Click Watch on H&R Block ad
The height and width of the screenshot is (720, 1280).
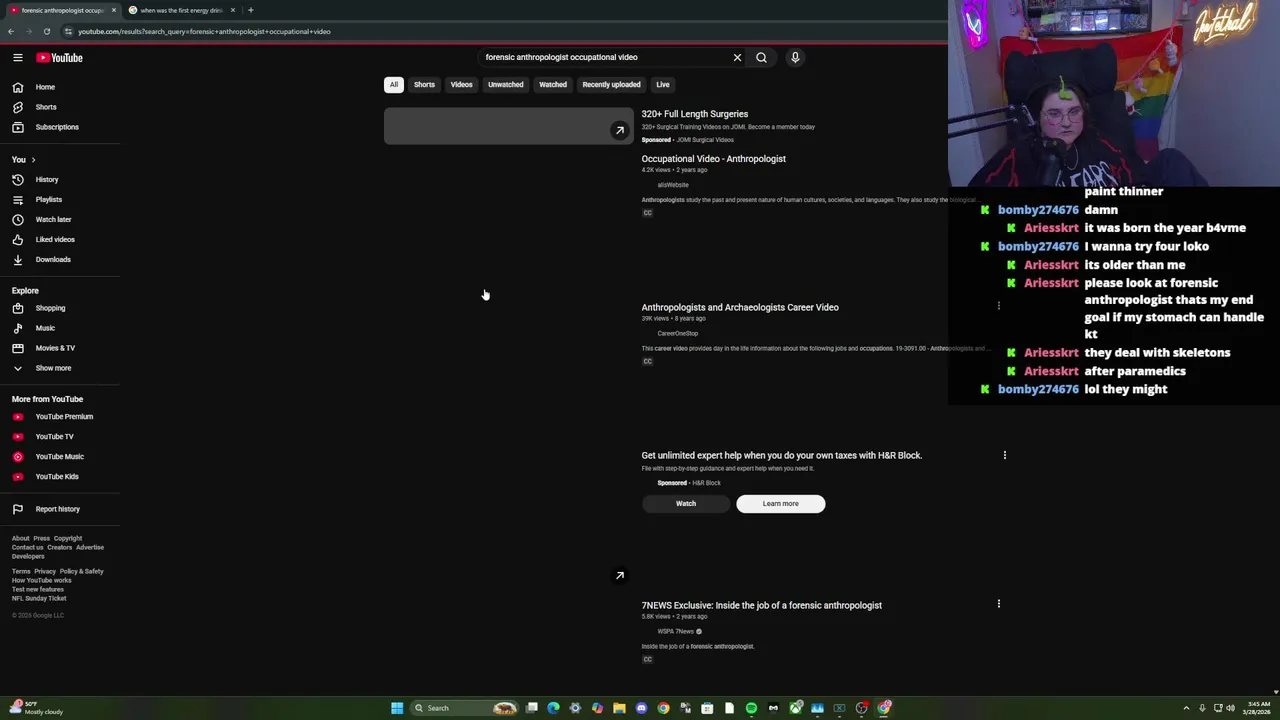tap(686, 504)
